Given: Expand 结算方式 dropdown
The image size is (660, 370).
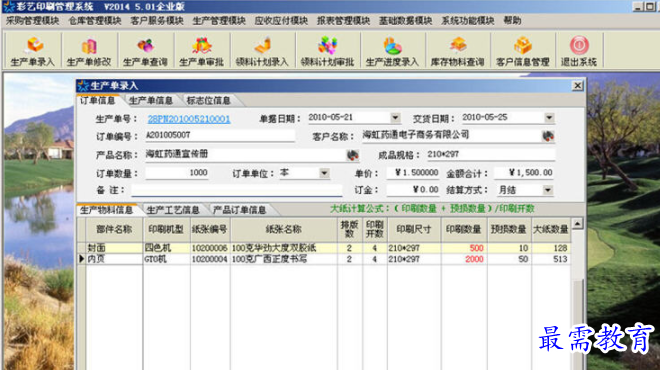Looking at the screenshot, I should (547, 190).
